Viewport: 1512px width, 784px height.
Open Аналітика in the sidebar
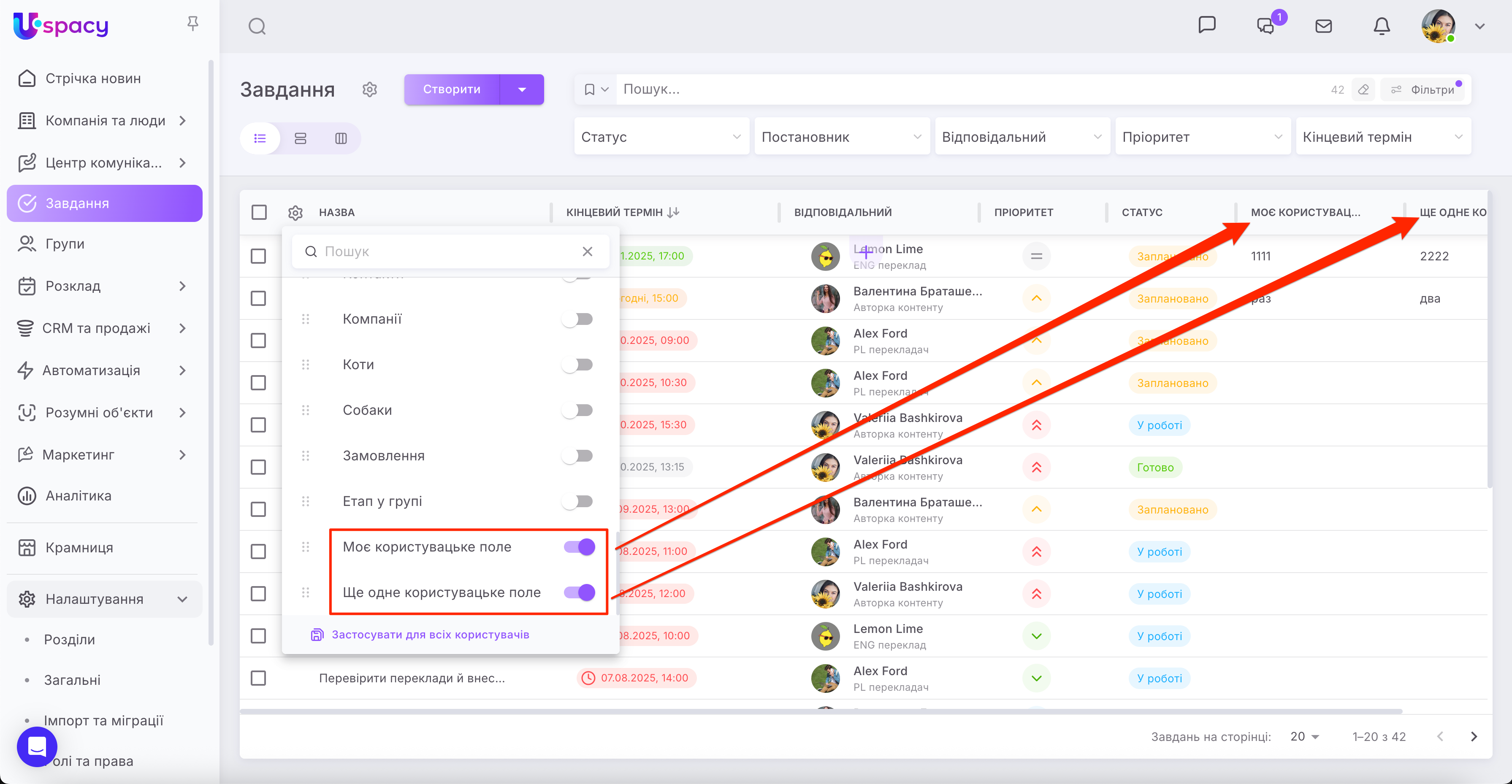pyautogui.click(x=78, y=496)
